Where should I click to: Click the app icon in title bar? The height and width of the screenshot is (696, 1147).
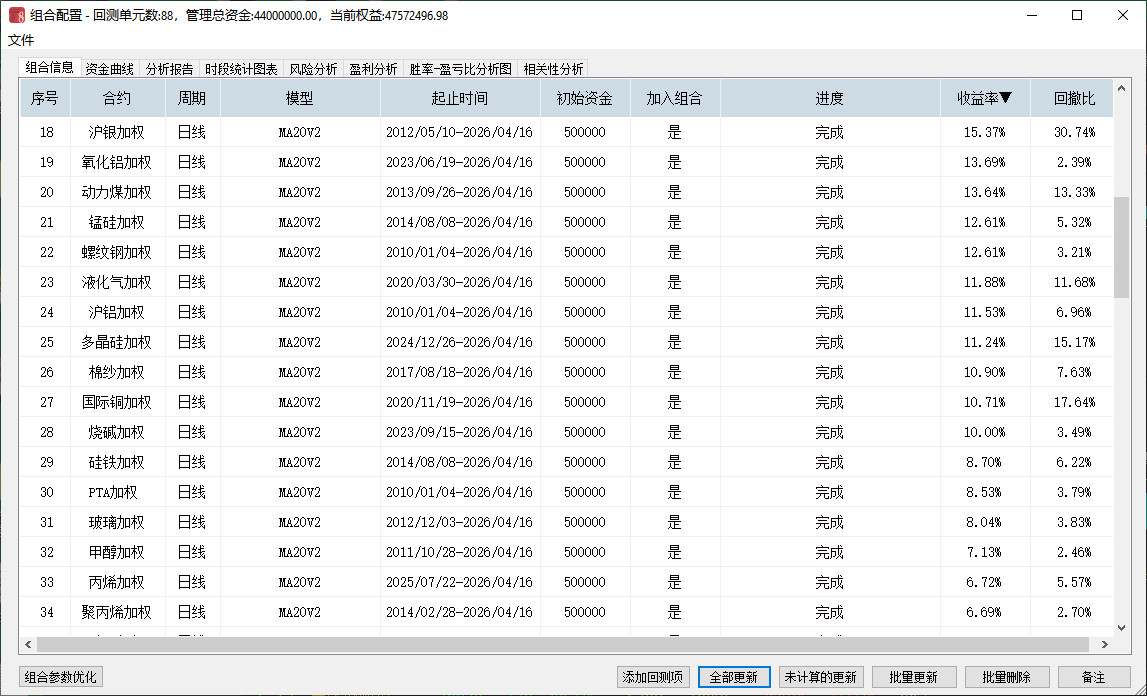tap(17, 15)
